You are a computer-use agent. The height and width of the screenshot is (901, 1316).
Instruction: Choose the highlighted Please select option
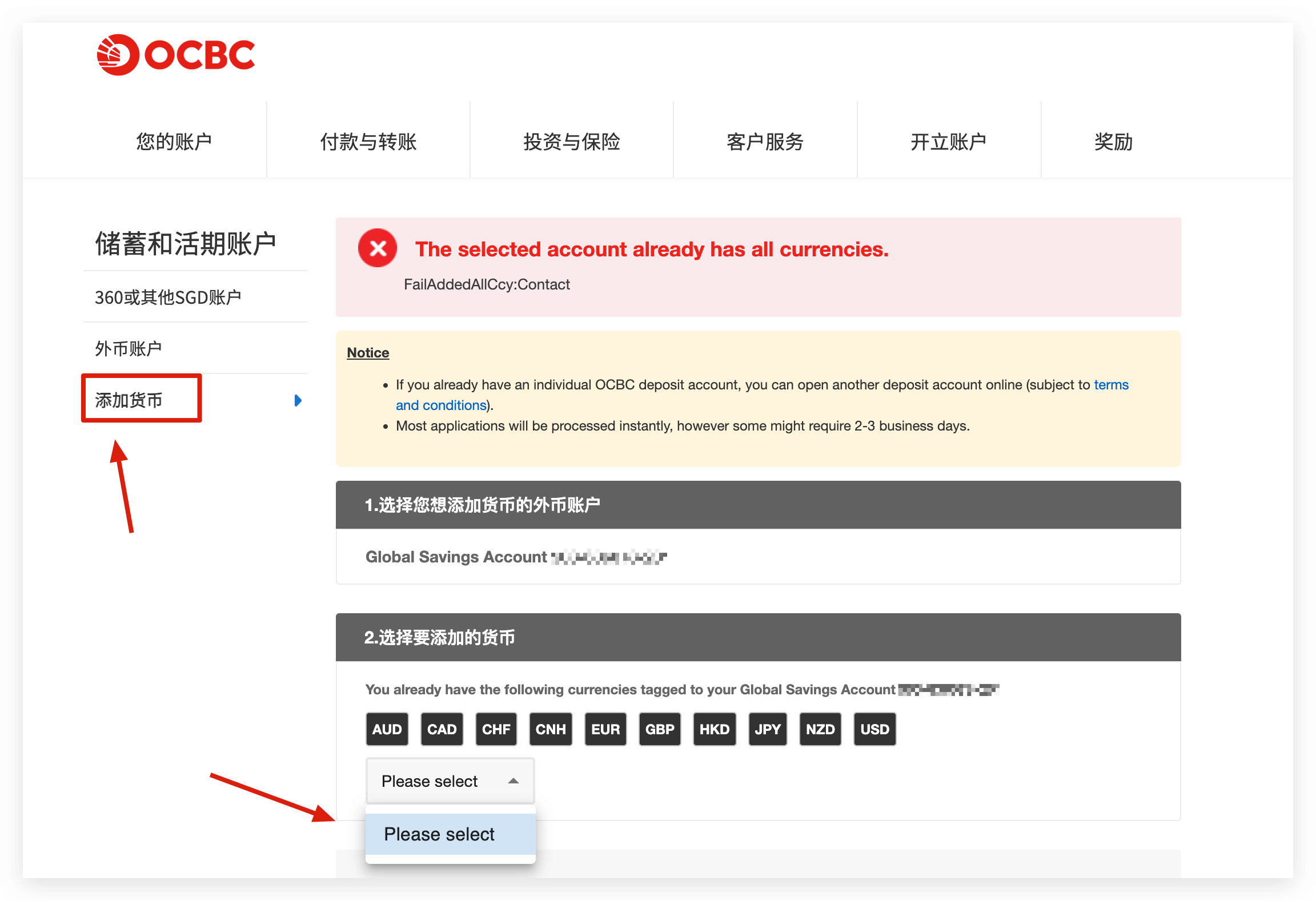[x=451, y=834]
